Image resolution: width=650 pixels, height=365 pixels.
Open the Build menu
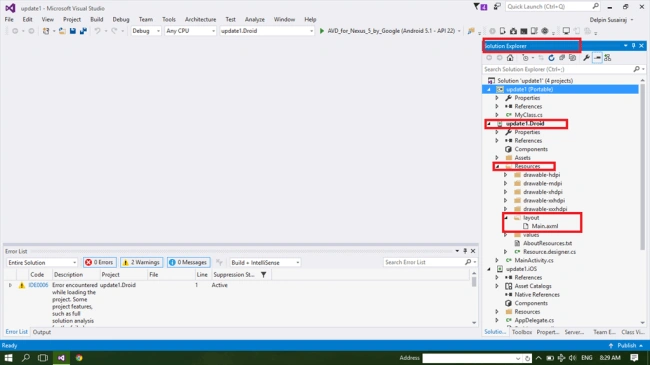tap(97, 19)
